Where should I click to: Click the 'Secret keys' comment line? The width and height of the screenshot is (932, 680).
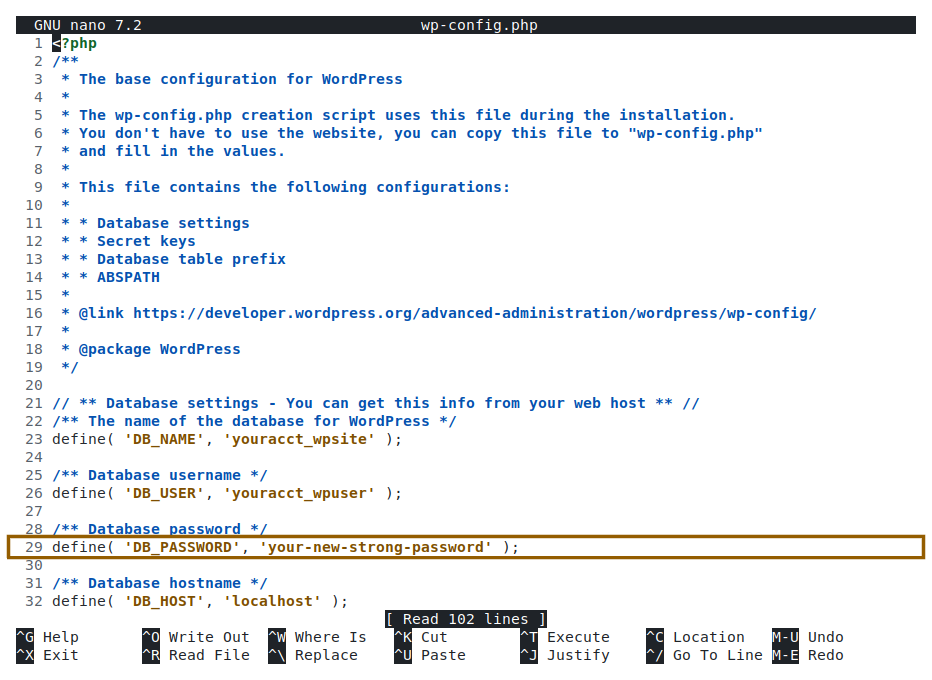146,241
